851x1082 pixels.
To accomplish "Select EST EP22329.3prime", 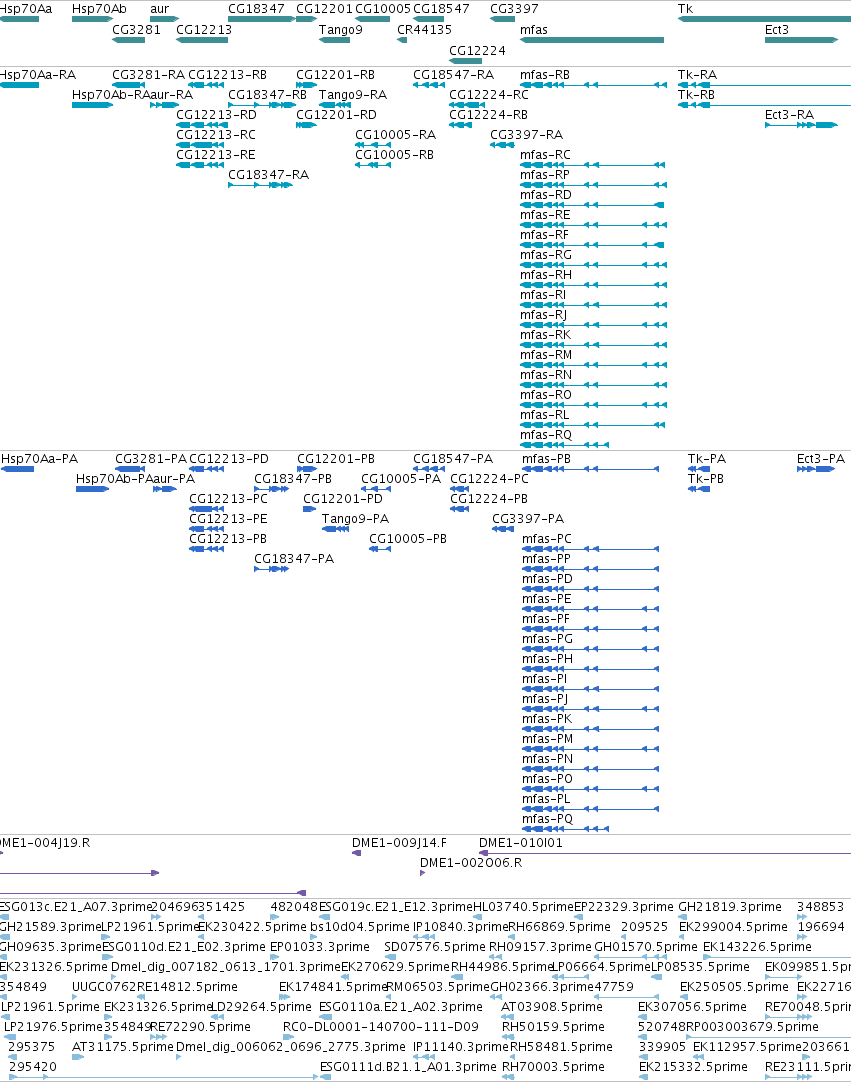I will click(624, 907).
